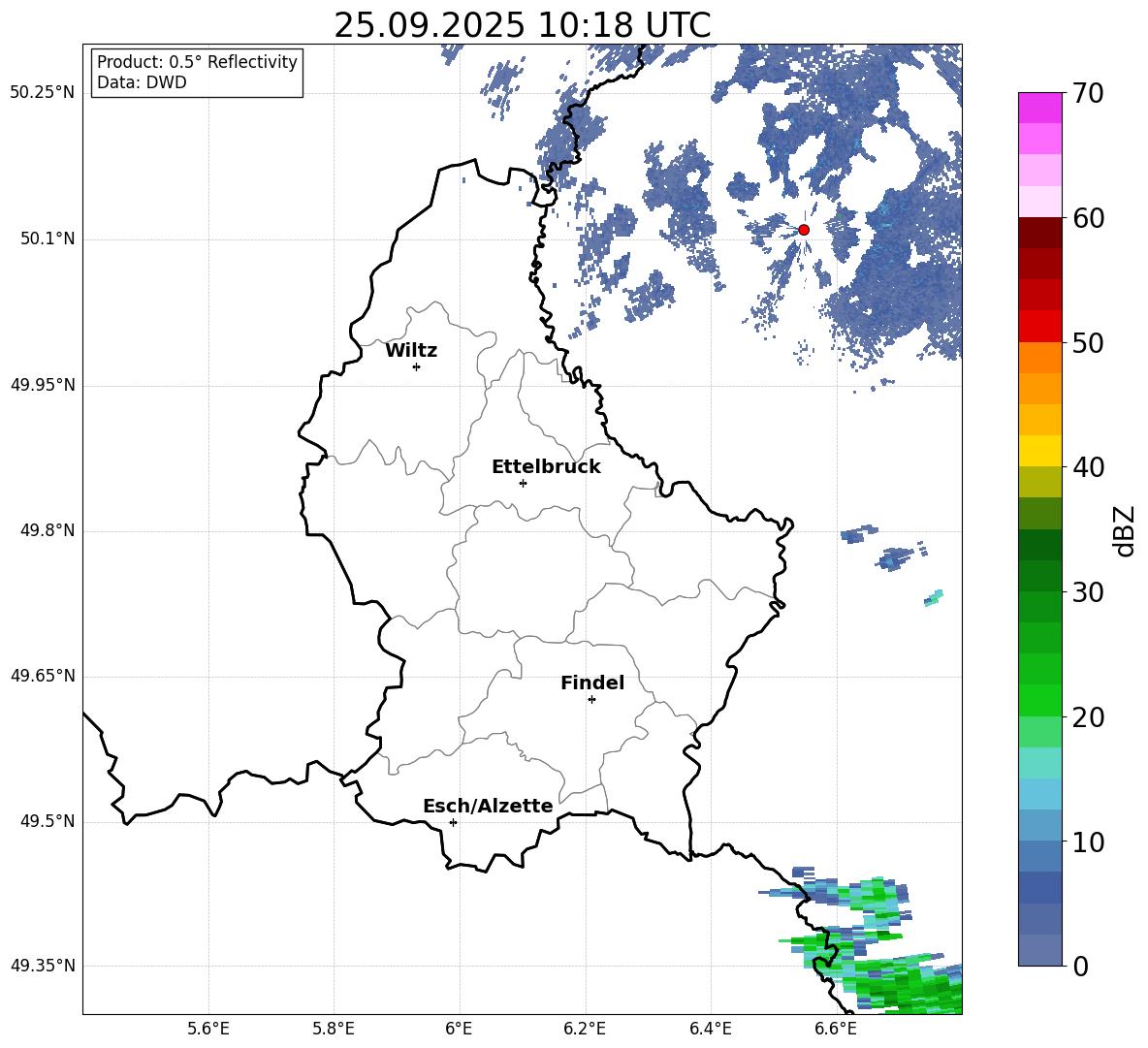Select the Wiltz label
The height and width of the screenshot is (1048, 1148).
coord(411,351)
